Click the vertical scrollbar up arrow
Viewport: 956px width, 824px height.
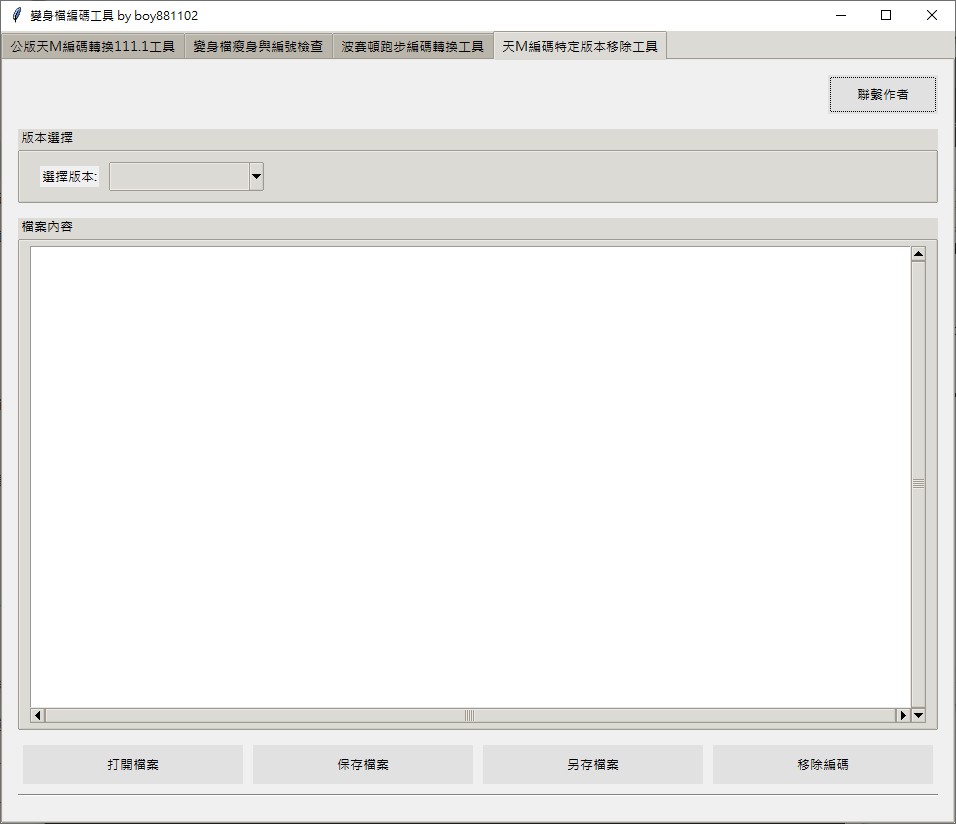coord(918,254)
